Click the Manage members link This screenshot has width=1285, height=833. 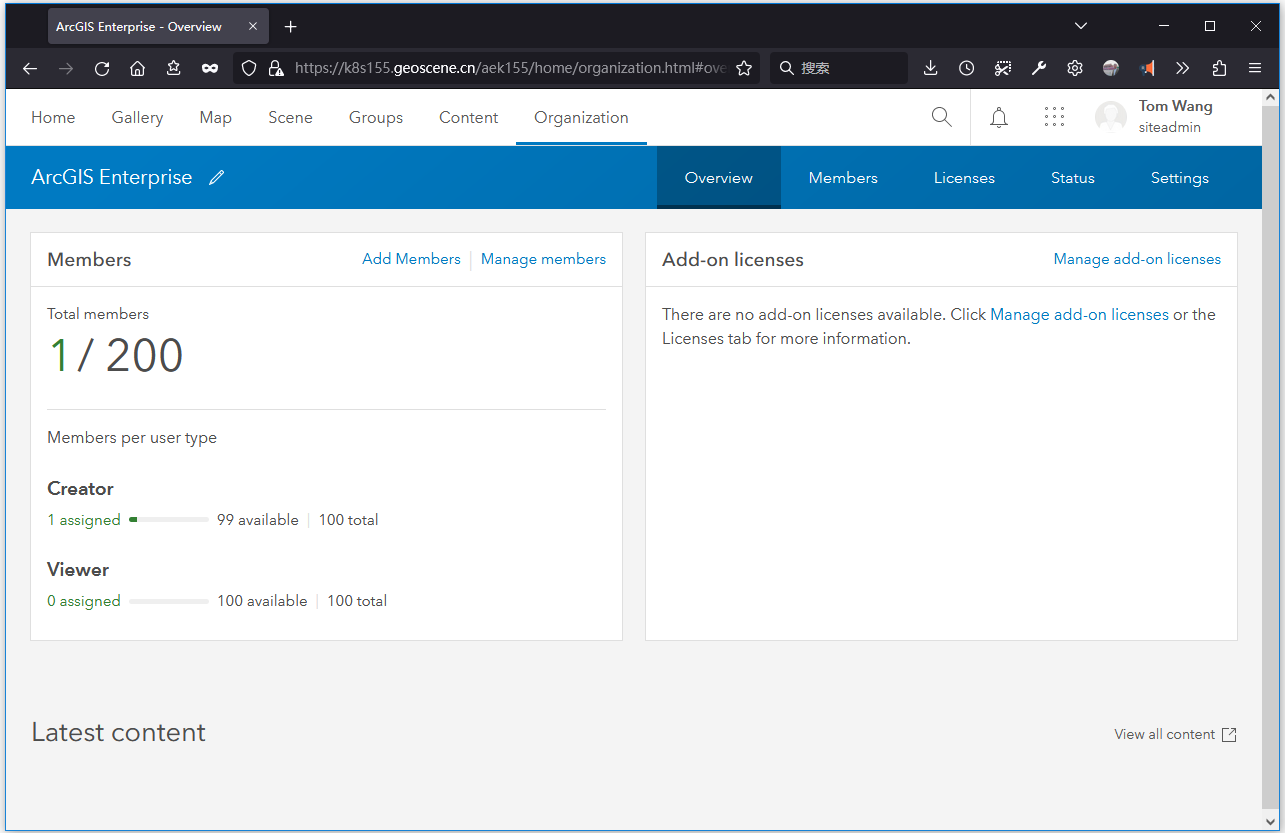click(x=543, y=259)
